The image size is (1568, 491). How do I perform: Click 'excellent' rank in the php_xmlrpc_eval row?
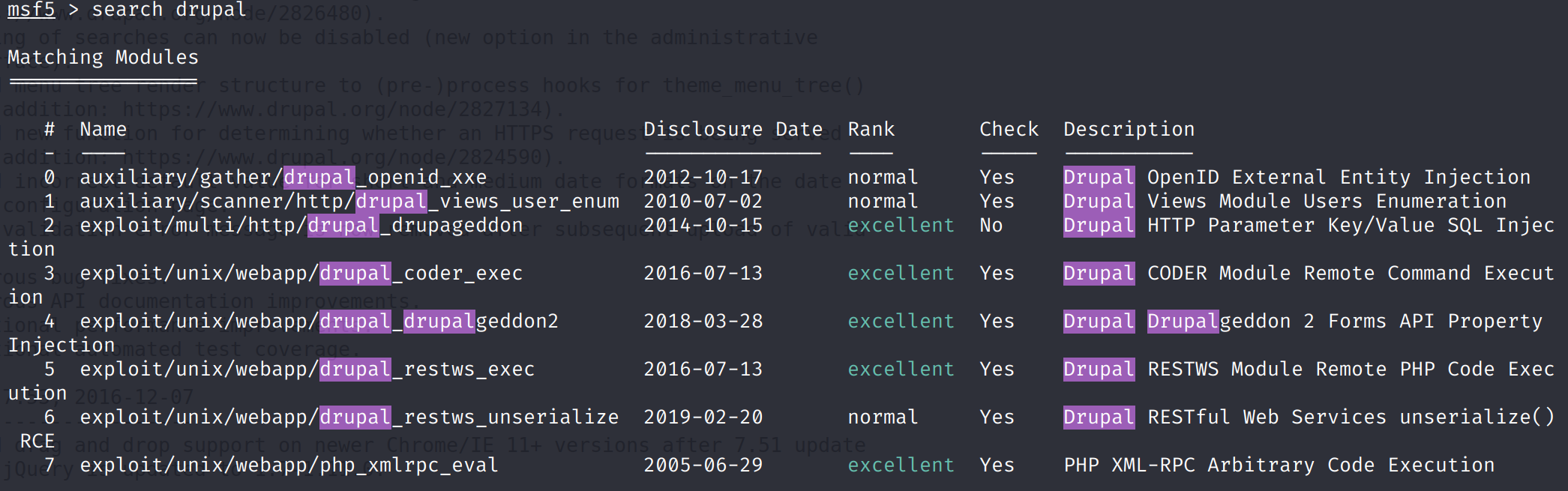point(901,466)
